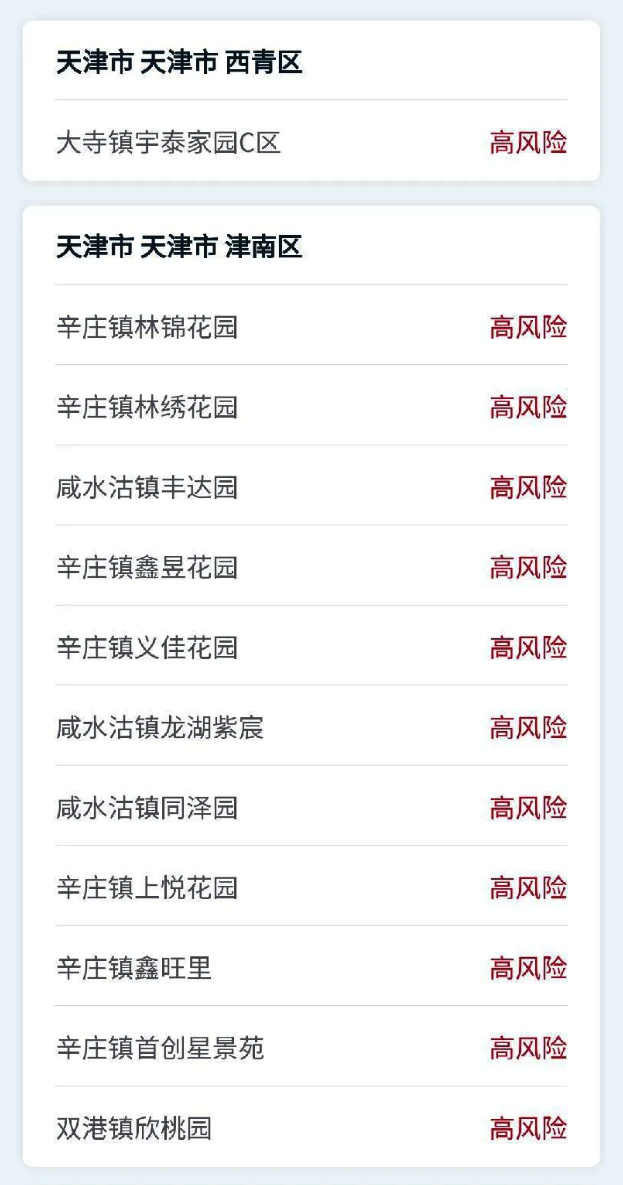Open the 咸水沽镇龙湖紫宸 entry

tap(311, 728)
